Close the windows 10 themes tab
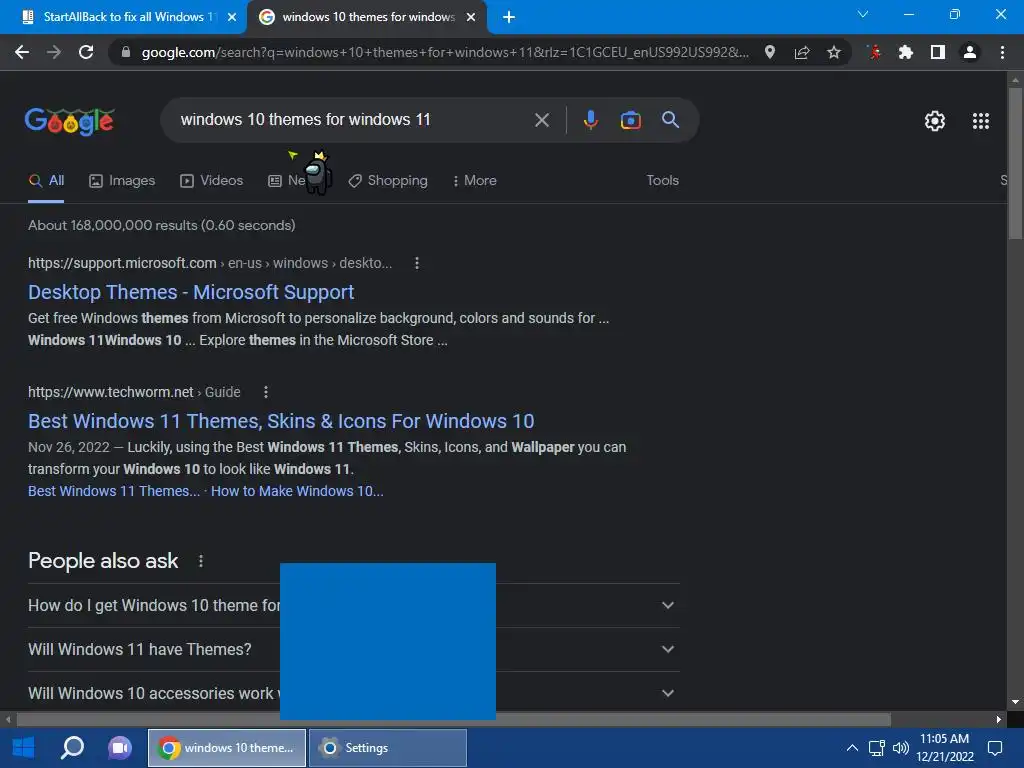 pos(471,17)
